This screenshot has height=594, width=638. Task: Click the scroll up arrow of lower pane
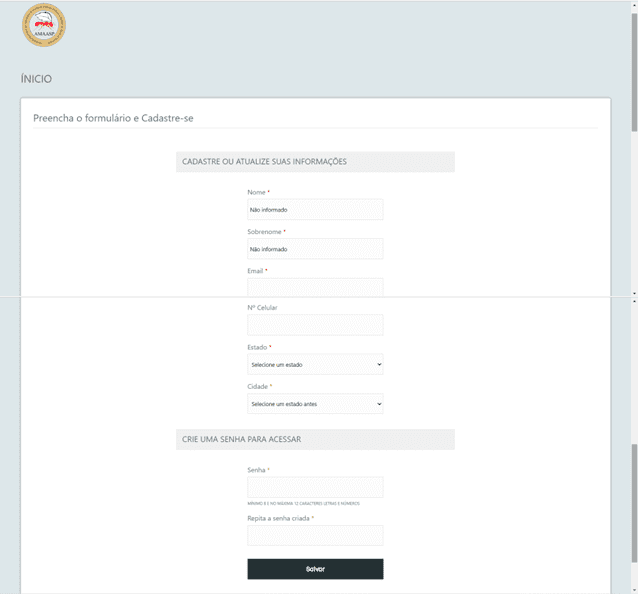click(634, 301)
